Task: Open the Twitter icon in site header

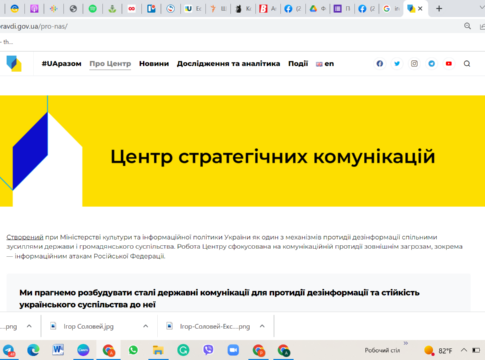Action: click(397, 63)
